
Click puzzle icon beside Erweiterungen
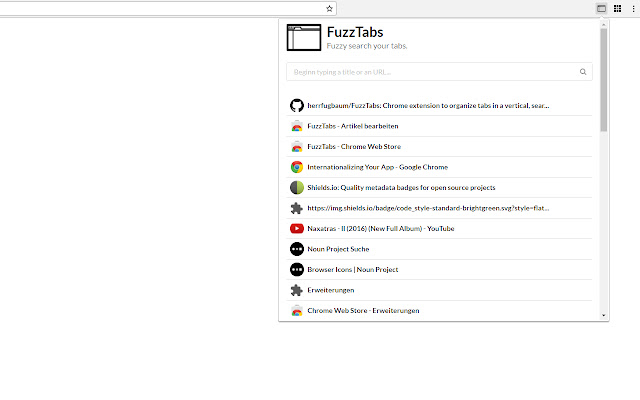coord(297,290)
